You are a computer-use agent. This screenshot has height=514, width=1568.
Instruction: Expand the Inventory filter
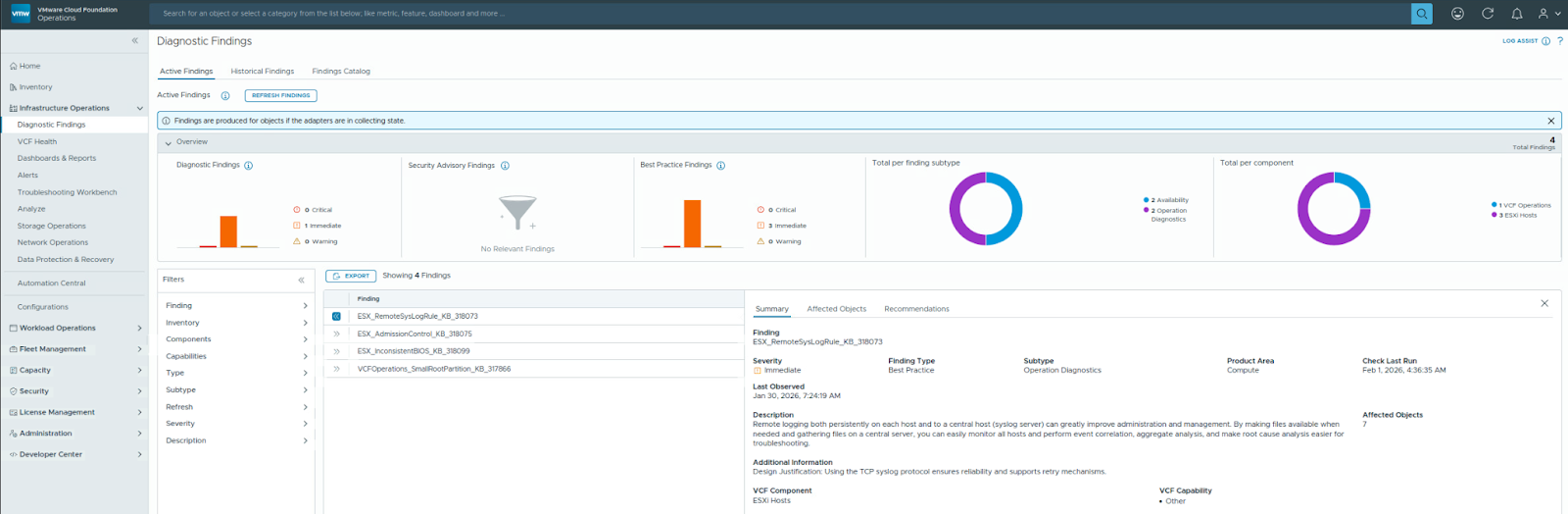[306, 323]
